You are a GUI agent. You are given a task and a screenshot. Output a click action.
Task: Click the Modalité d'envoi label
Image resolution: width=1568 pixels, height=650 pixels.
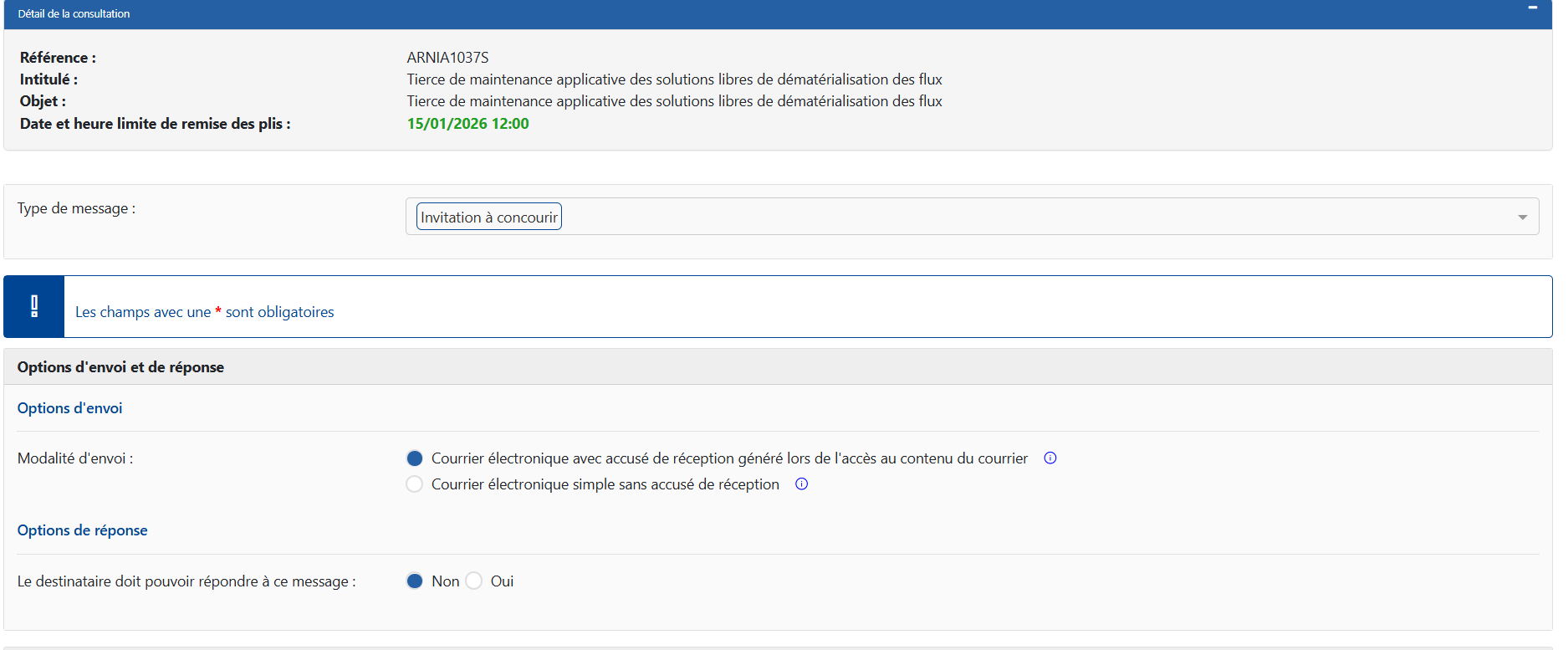point(75,458)
